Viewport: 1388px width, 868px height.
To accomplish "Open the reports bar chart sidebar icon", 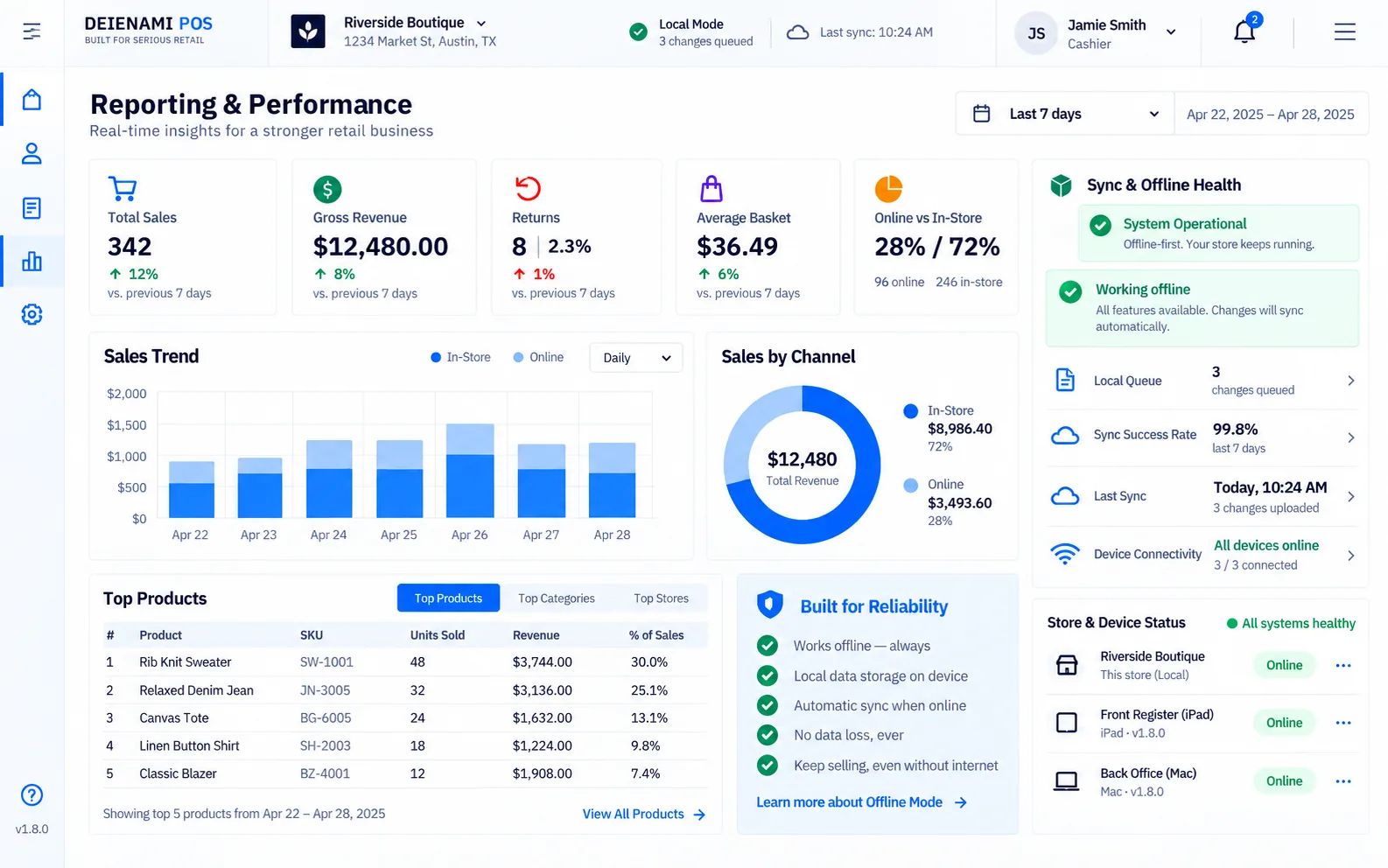I will coord(32,261).
